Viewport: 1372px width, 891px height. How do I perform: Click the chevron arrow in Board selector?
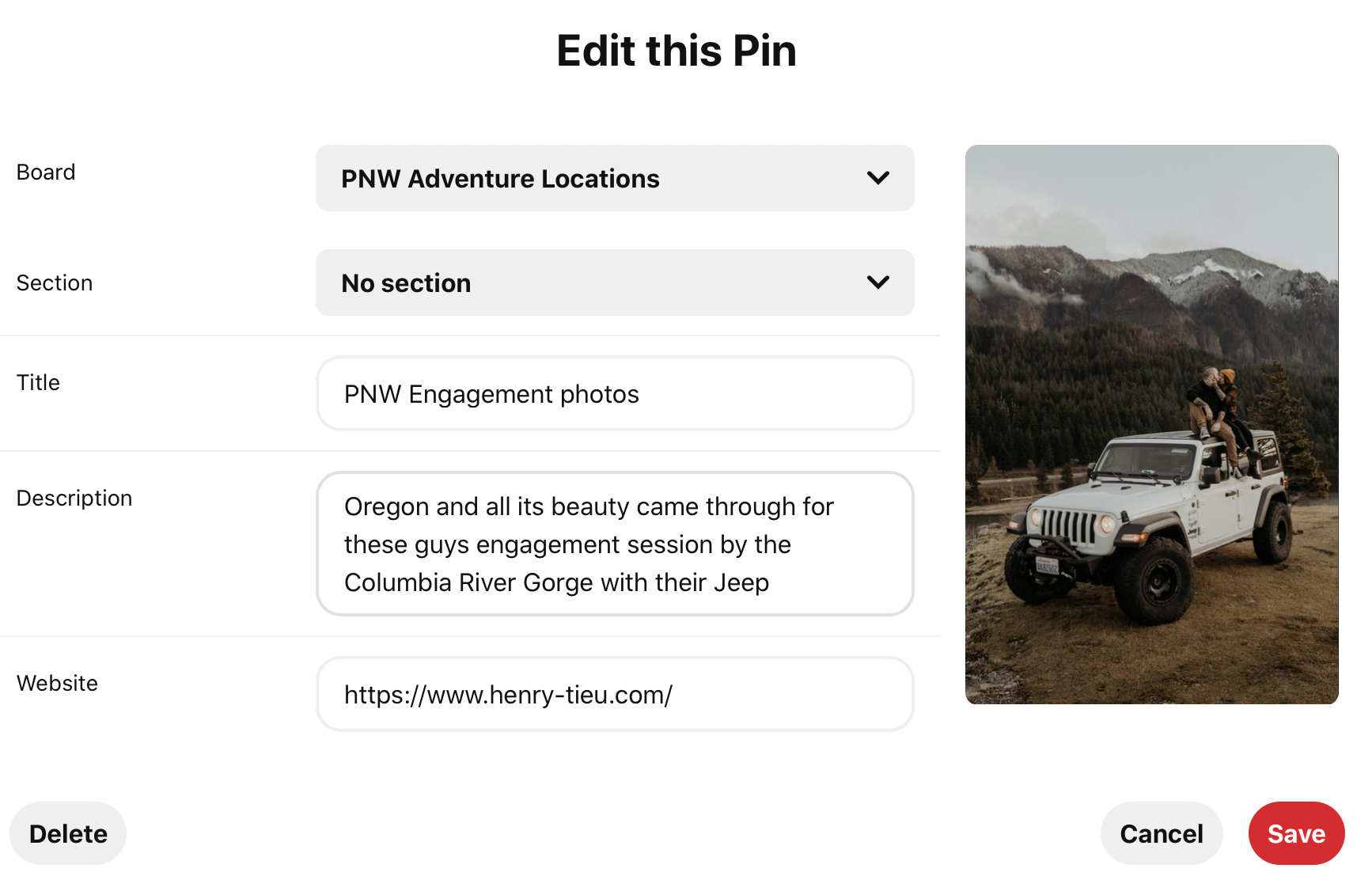pos(878,178)
